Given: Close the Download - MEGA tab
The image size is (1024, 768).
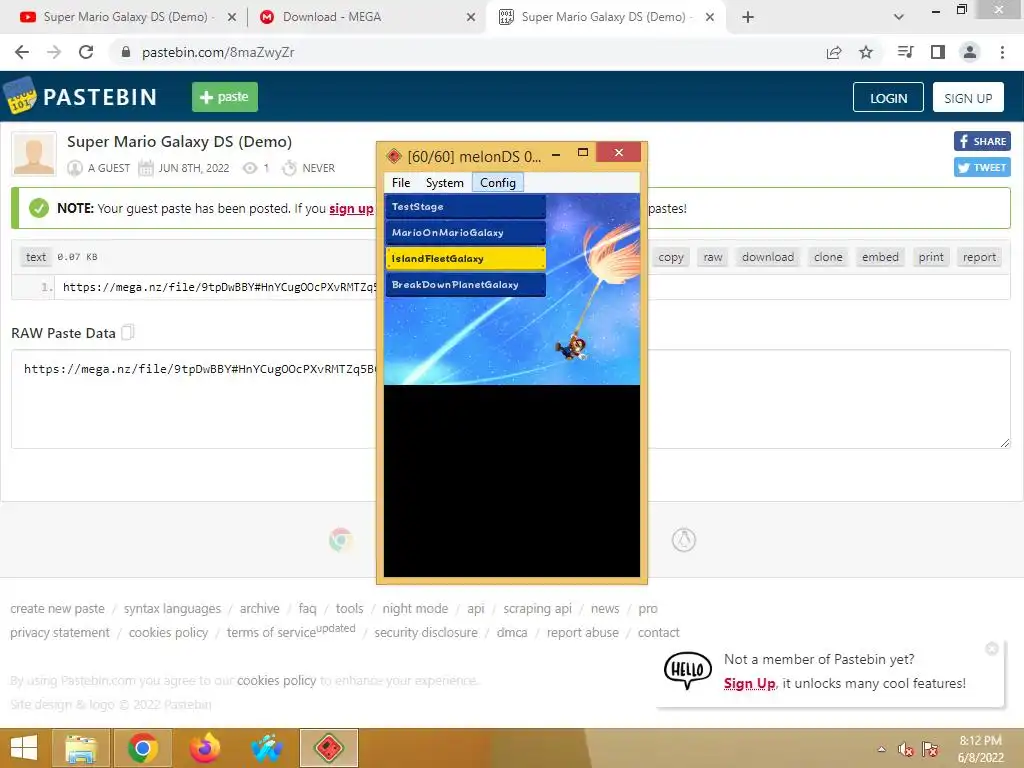Looking at the screenshot, I should (471, 17).
